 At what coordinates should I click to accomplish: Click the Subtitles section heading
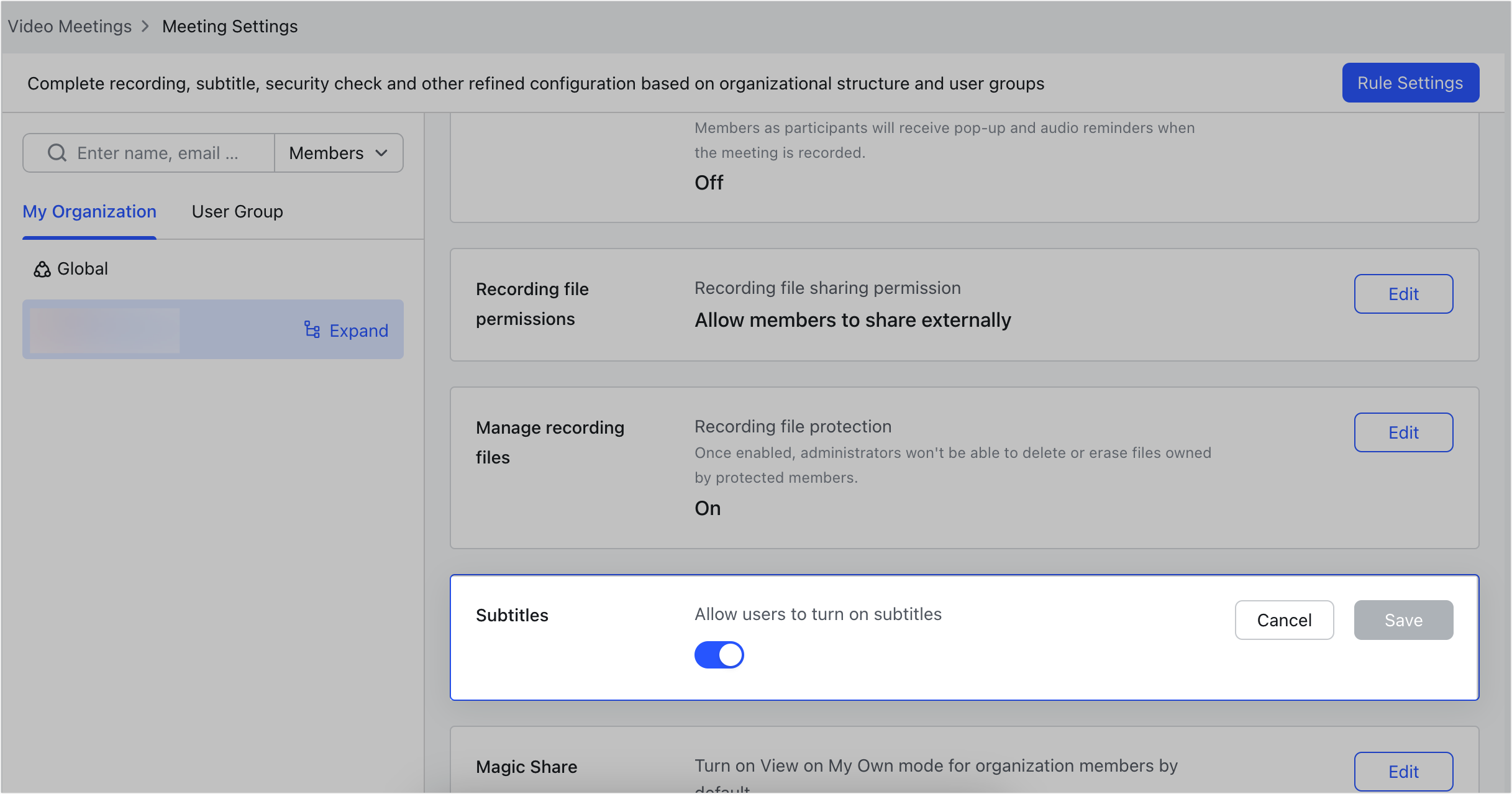pos(512,615)
